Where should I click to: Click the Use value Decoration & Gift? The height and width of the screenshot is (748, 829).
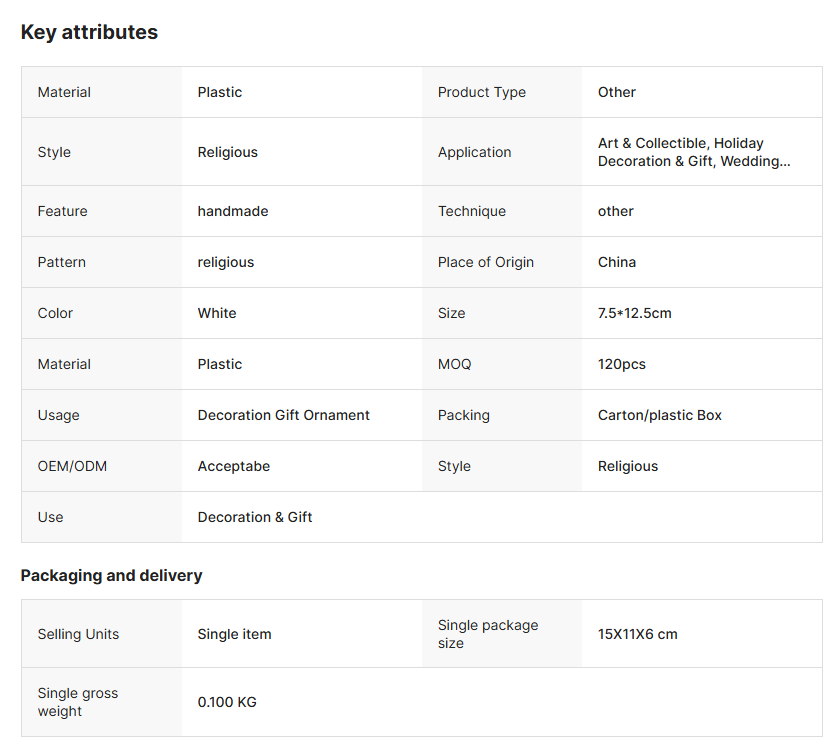(254, 517)
